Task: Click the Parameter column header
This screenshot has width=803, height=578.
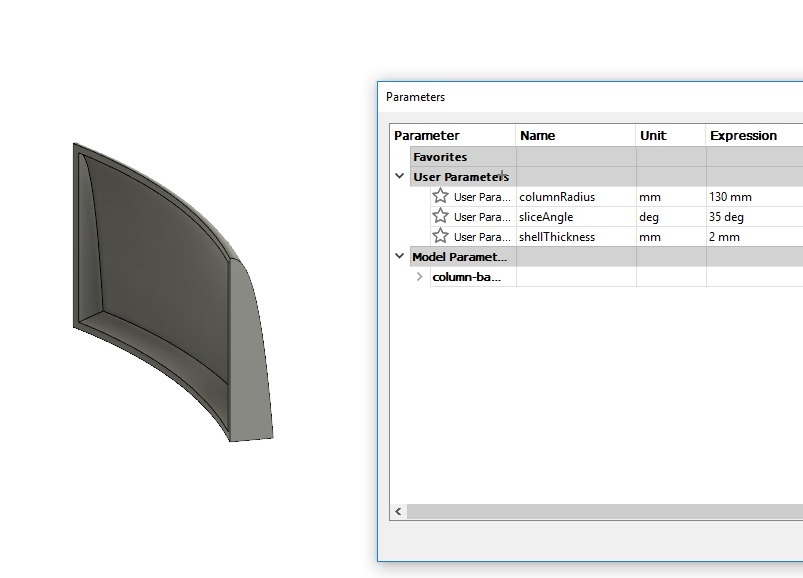Action: (430, 135)
